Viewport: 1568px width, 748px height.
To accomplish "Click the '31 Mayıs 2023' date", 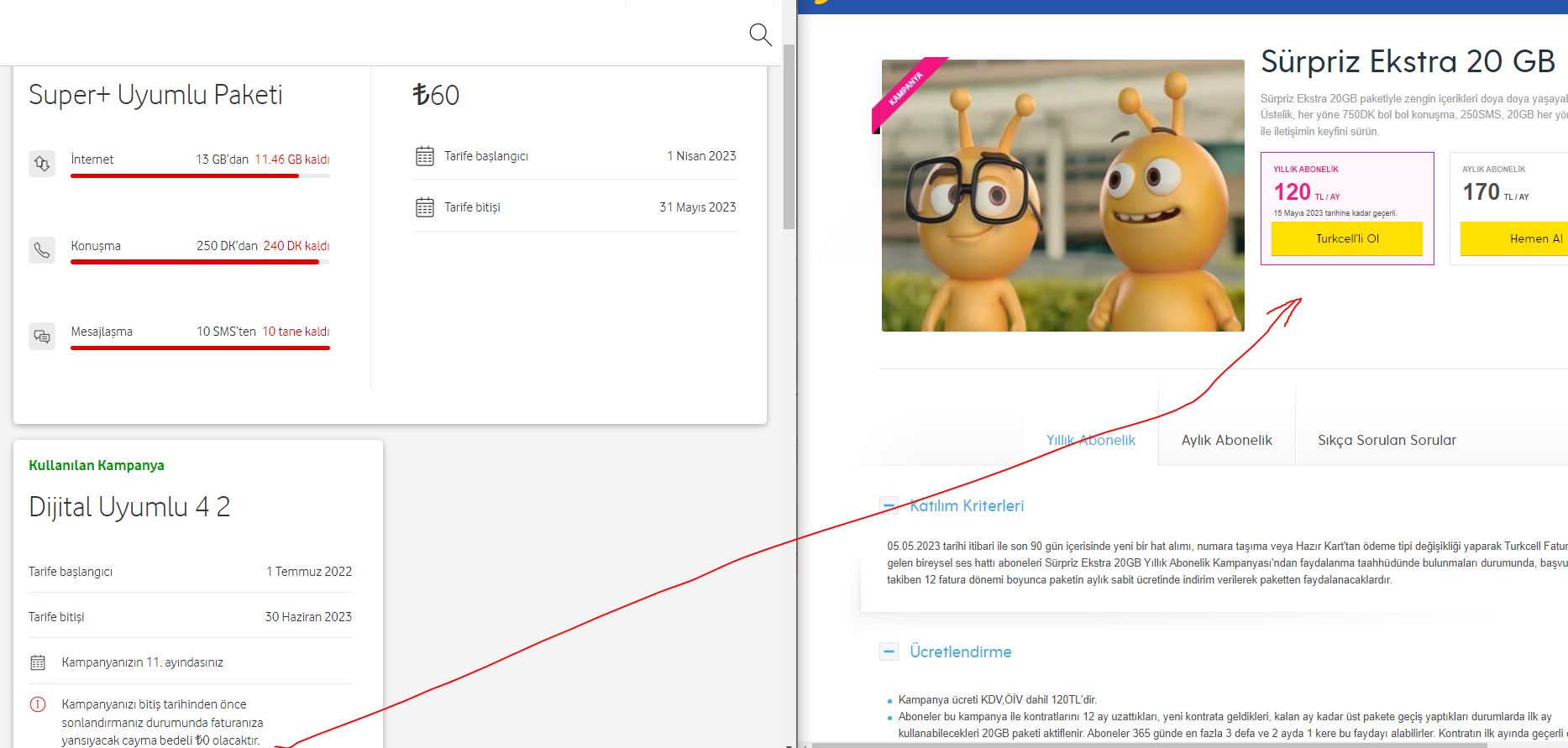I will point(698,207).
